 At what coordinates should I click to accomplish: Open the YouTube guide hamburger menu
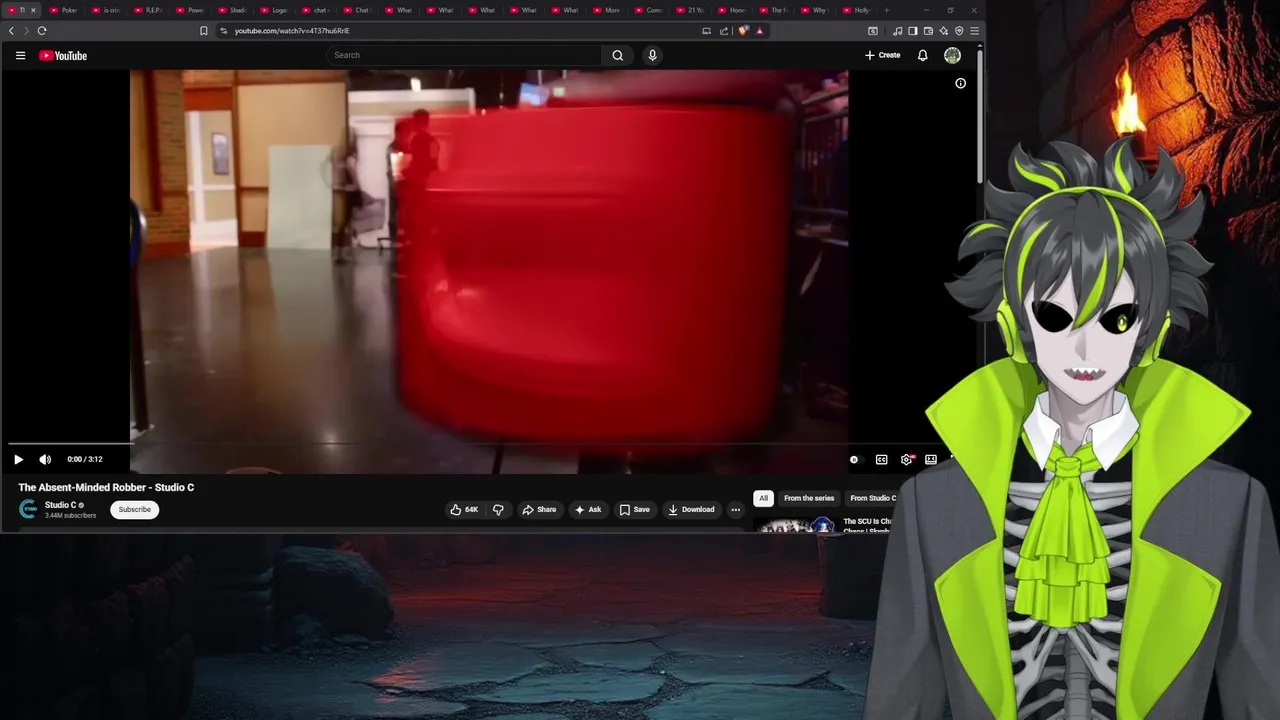tap(20, 55)
